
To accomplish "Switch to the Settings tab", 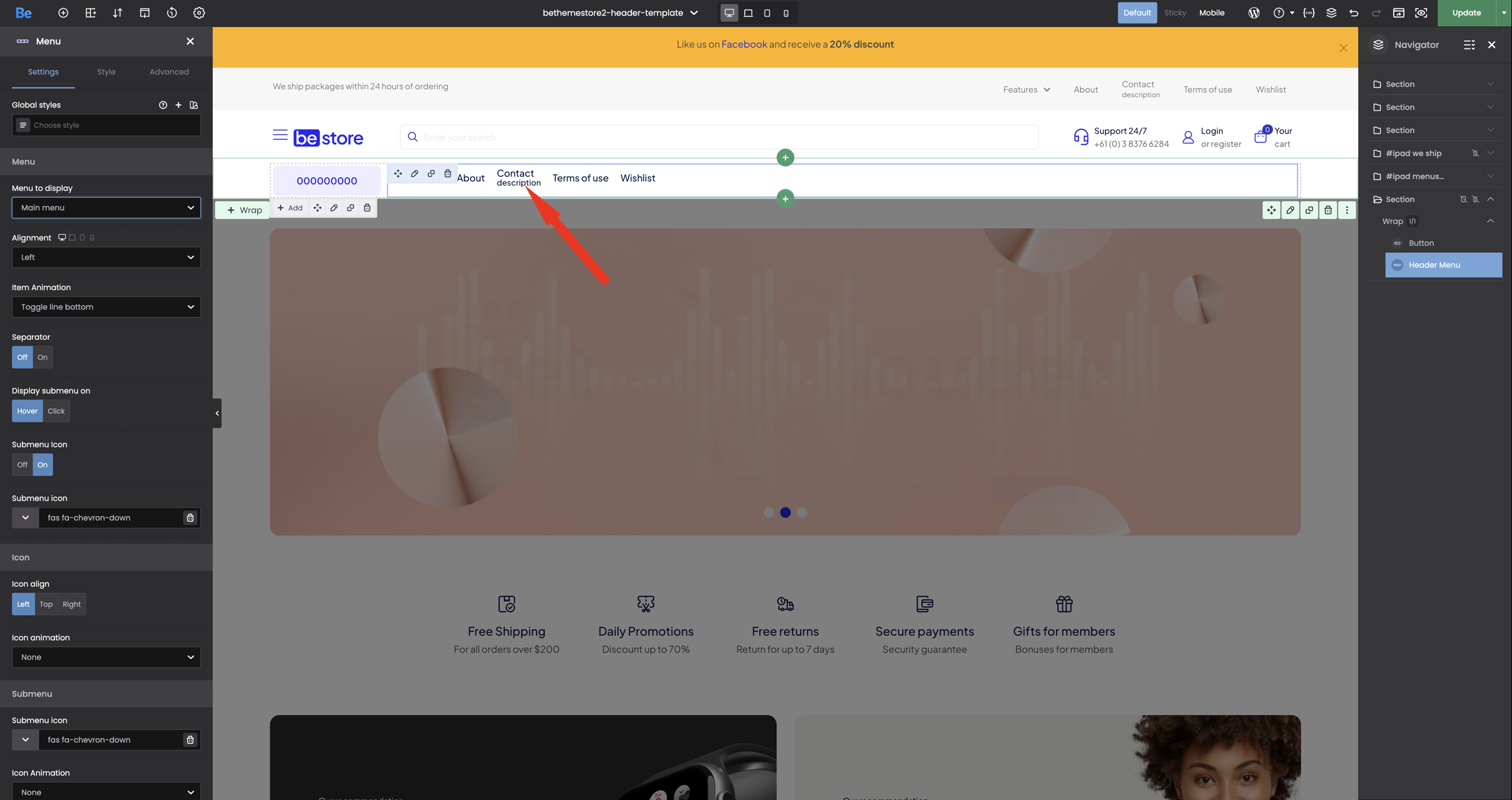I will coord(43,72).
